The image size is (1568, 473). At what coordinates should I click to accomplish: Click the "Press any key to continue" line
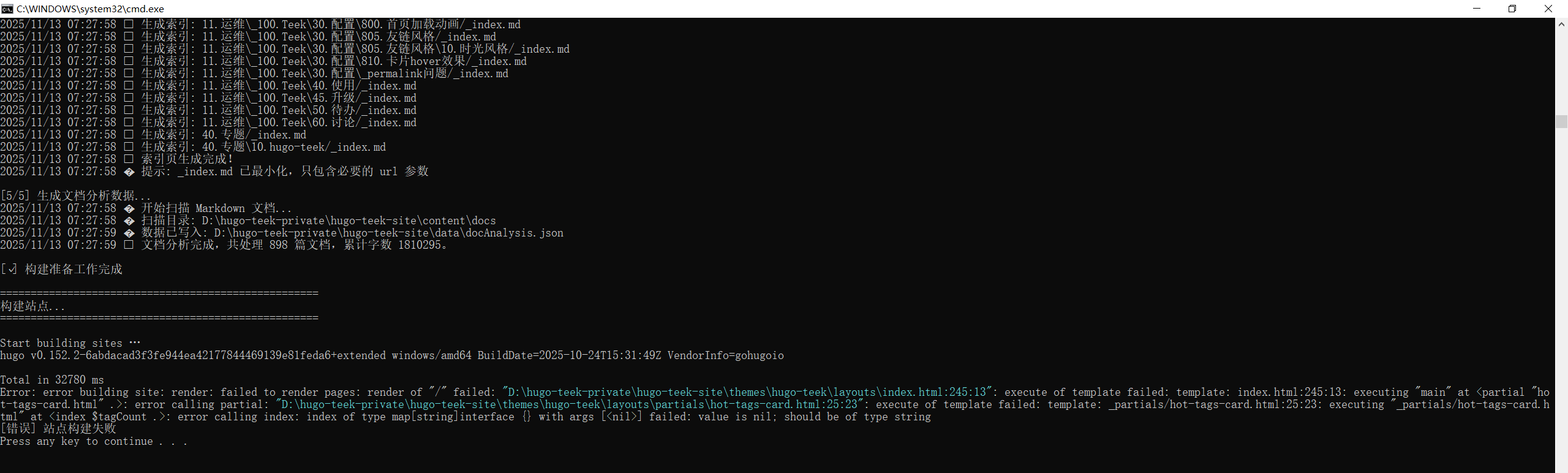pyautogui.click(x=94, y=441)
